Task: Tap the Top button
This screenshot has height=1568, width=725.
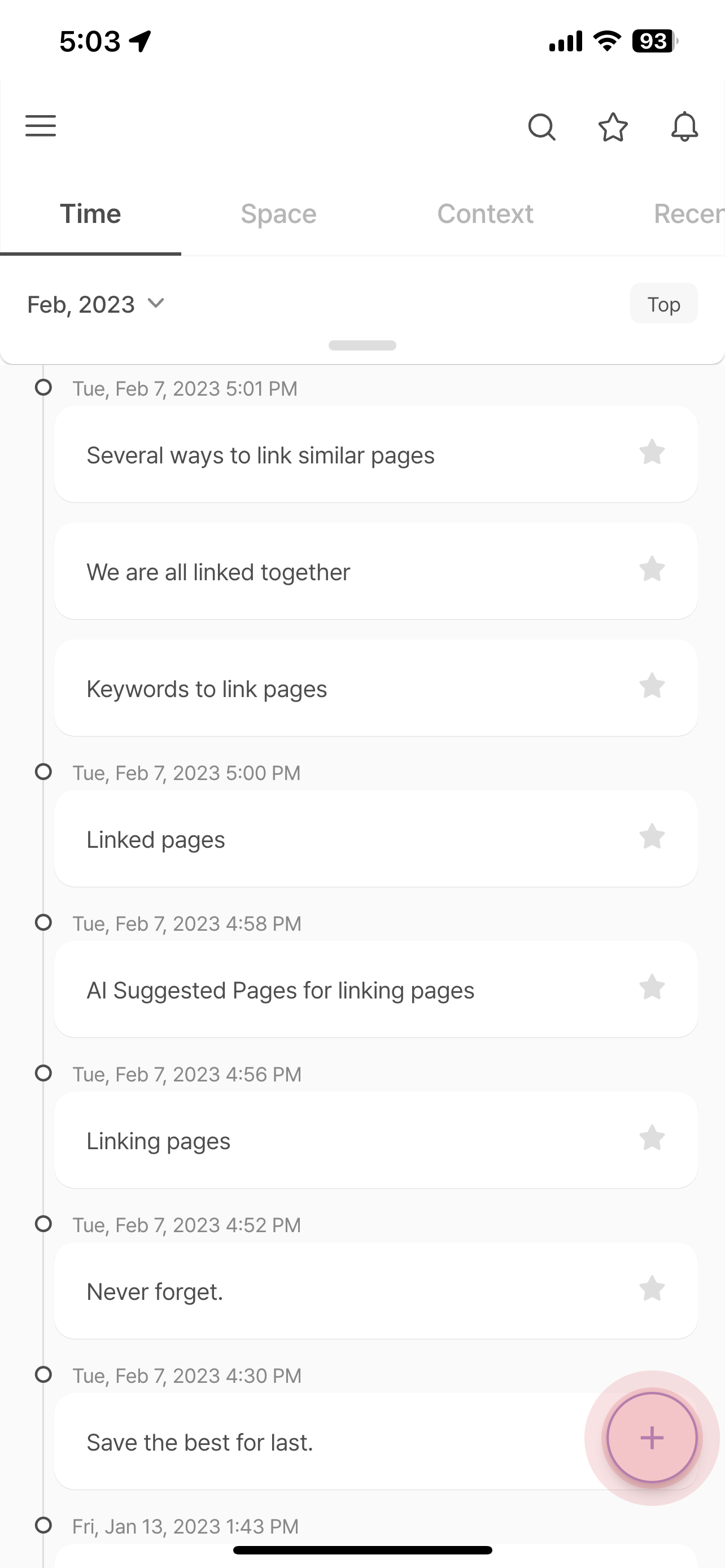Action: pyautogui.click(x=663, y=304)
